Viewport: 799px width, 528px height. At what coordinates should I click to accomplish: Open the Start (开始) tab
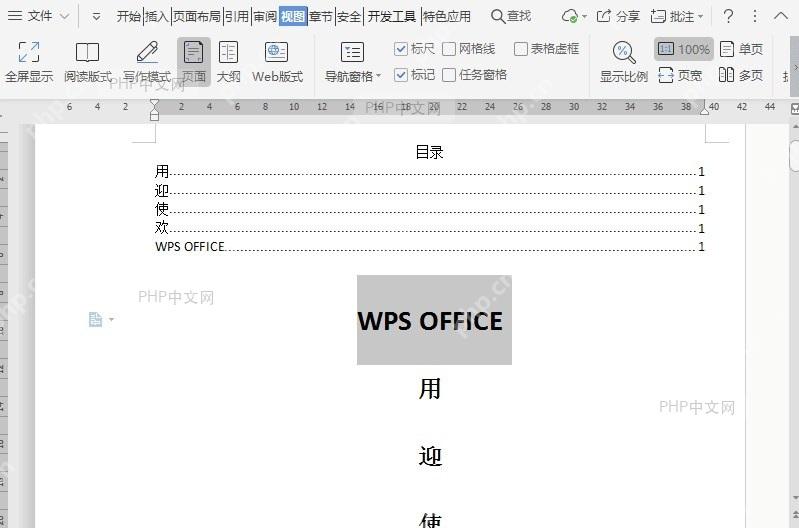[128, 16]
